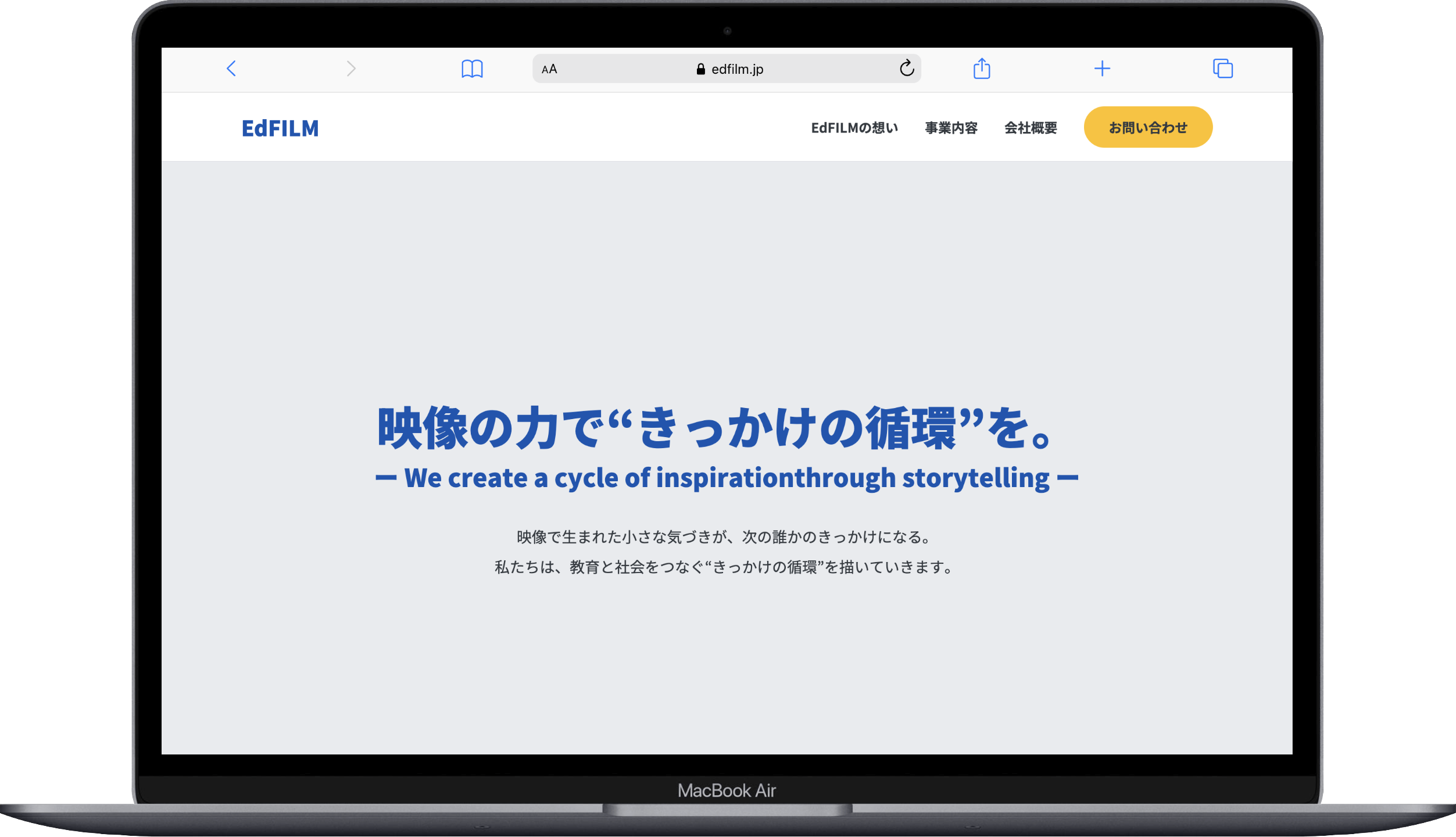Click the English tagline about storytelling
Image resolution: width=1456 pixels, height=837 pixels.
pos(727,478)
